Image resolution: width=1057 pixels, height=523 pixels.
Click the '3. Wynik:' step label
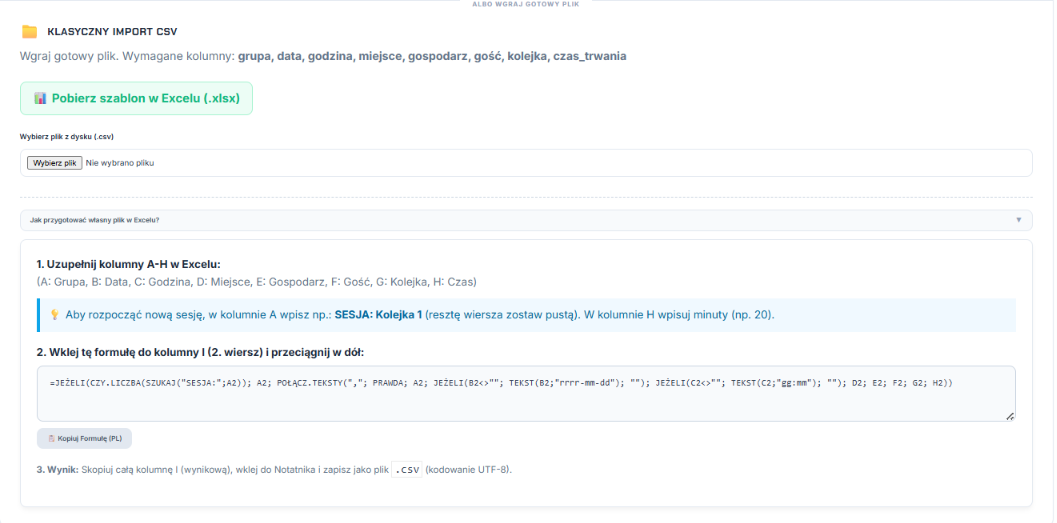click(57, 470)
